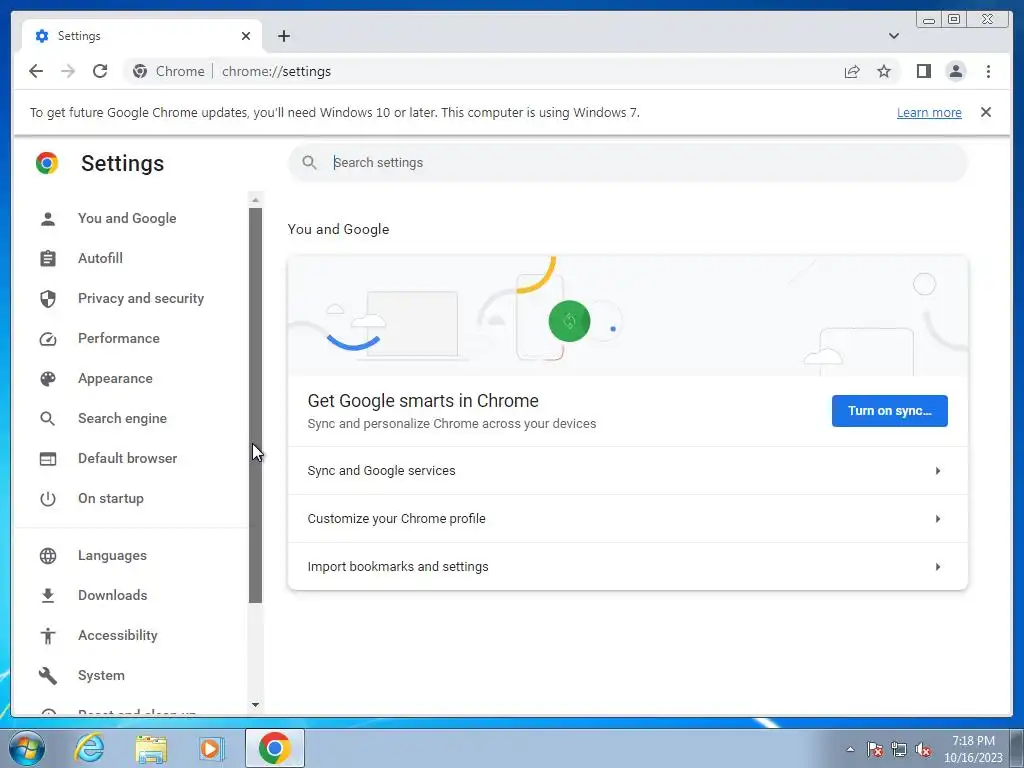Expand Import bookmarks and settings row
The image size is (1024, 768).
tap(627, 566)
